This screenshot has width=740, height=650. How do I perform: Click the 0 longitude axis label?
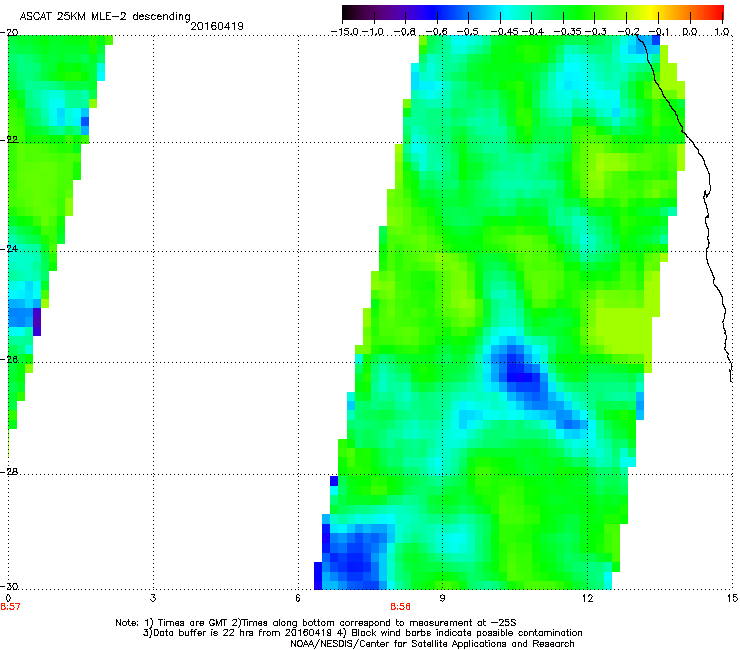coord(8,598)
